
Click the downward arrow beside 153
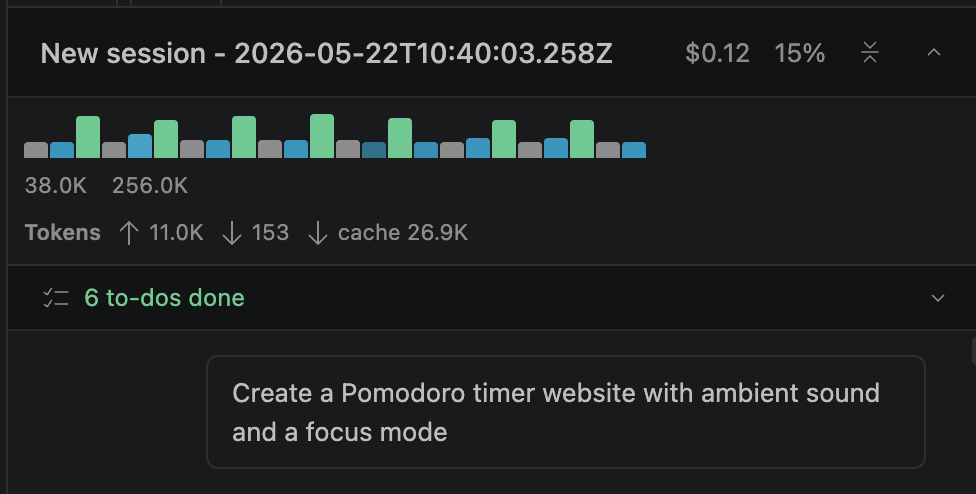tap(232, 233)
